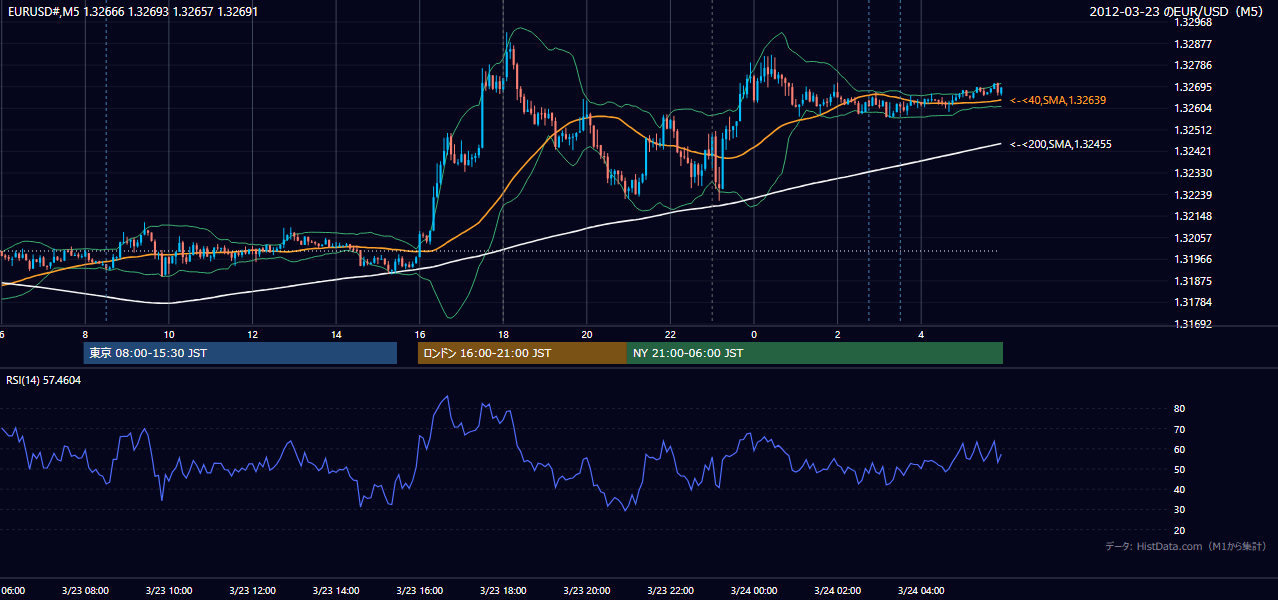The width and height of the screenshot is (1278, 600).
Task: Click RSI scale value 80
Action: click(1179, 409)
